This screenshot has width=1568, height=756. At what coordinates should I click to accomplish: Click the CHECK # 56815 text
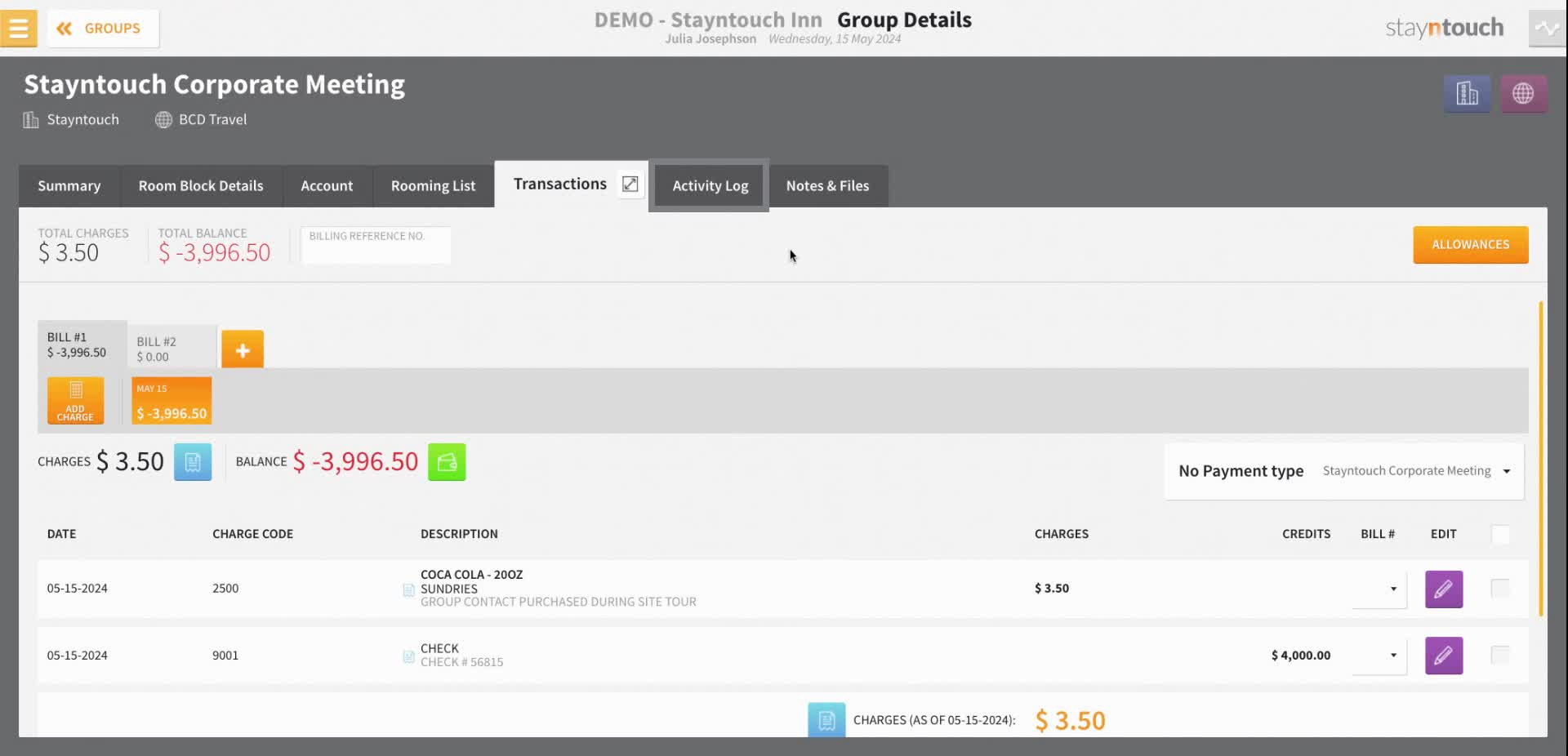click(461, 662)
